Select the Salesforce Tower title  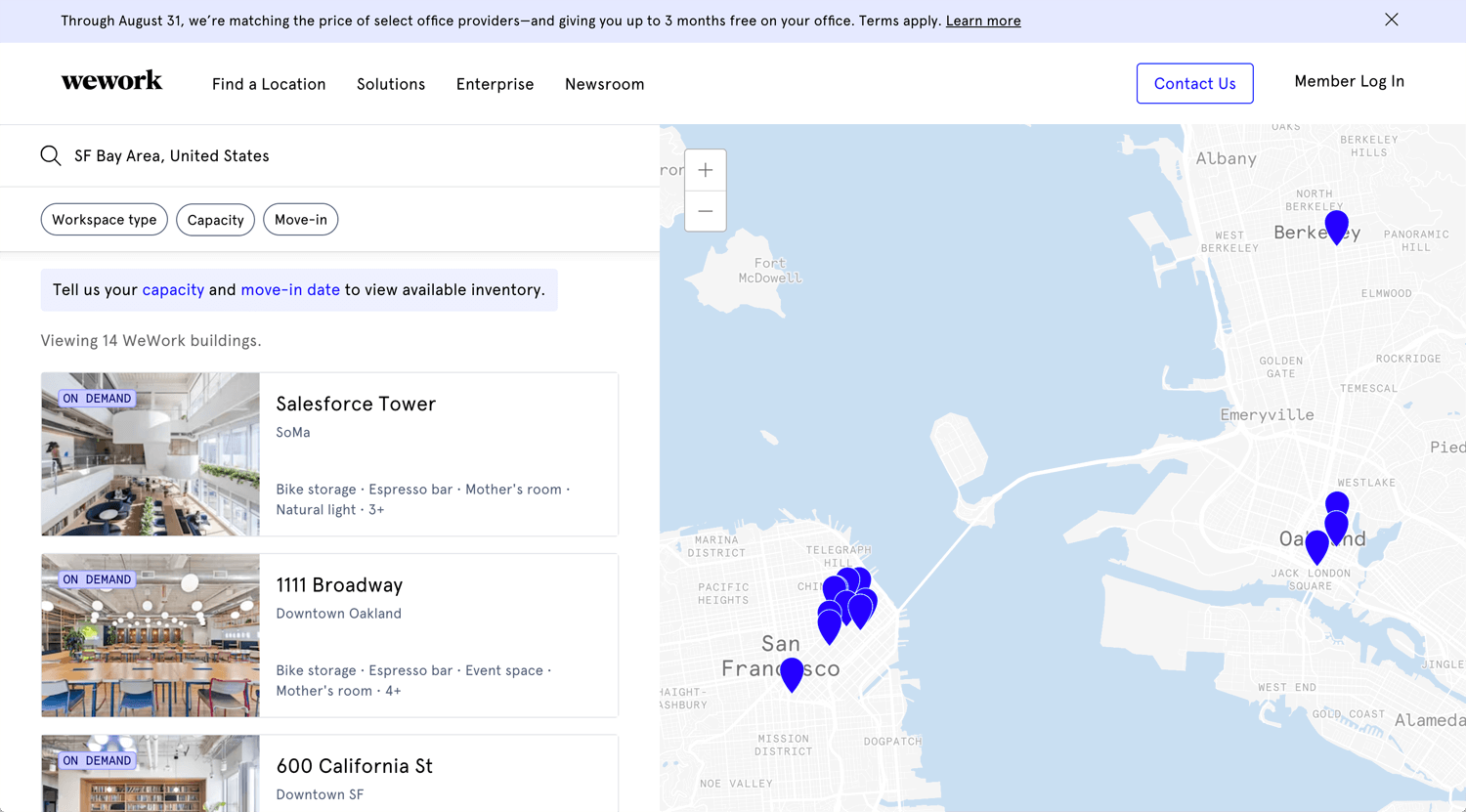pyautogui.click(x=356, y=404)
